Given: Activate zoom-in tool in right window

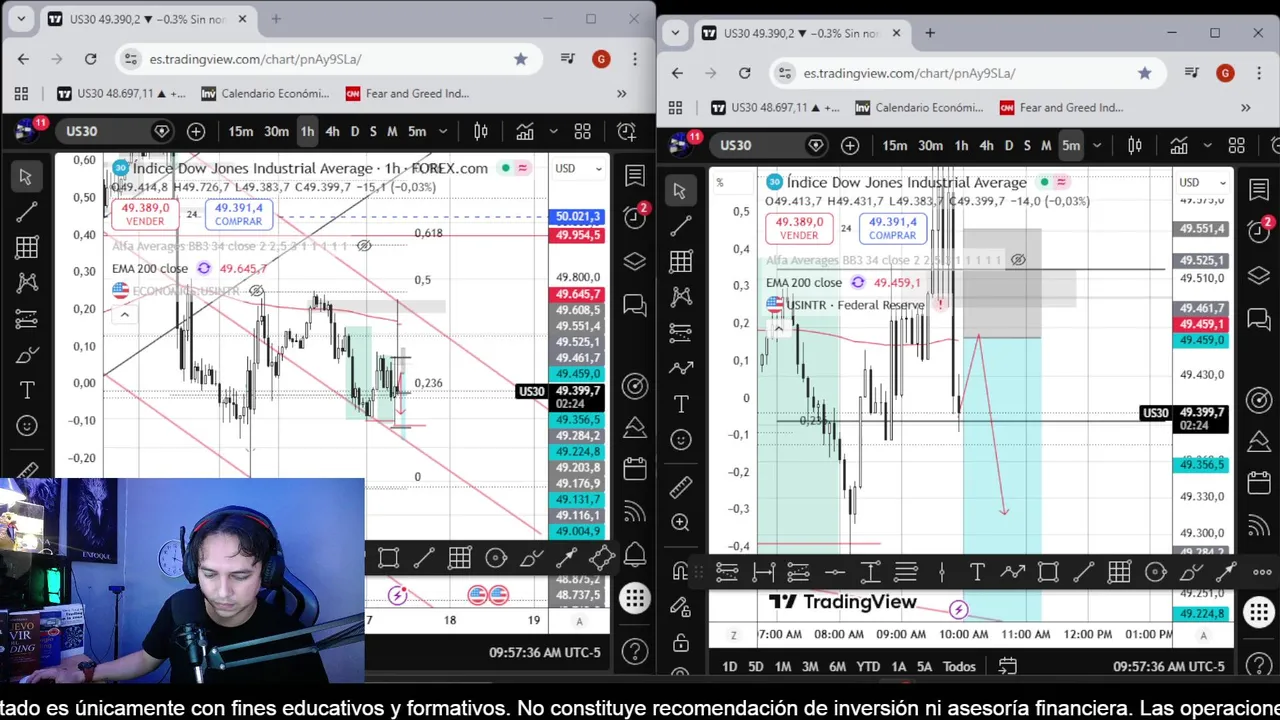Looking at the screenshot, I should coord(681,522).
